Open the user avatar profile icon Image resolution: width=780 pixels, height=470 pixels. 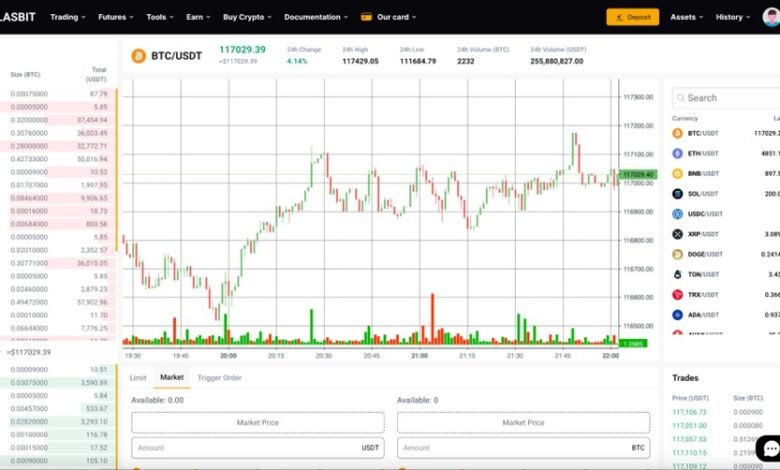pyautogui.click(x=772, y=17)
